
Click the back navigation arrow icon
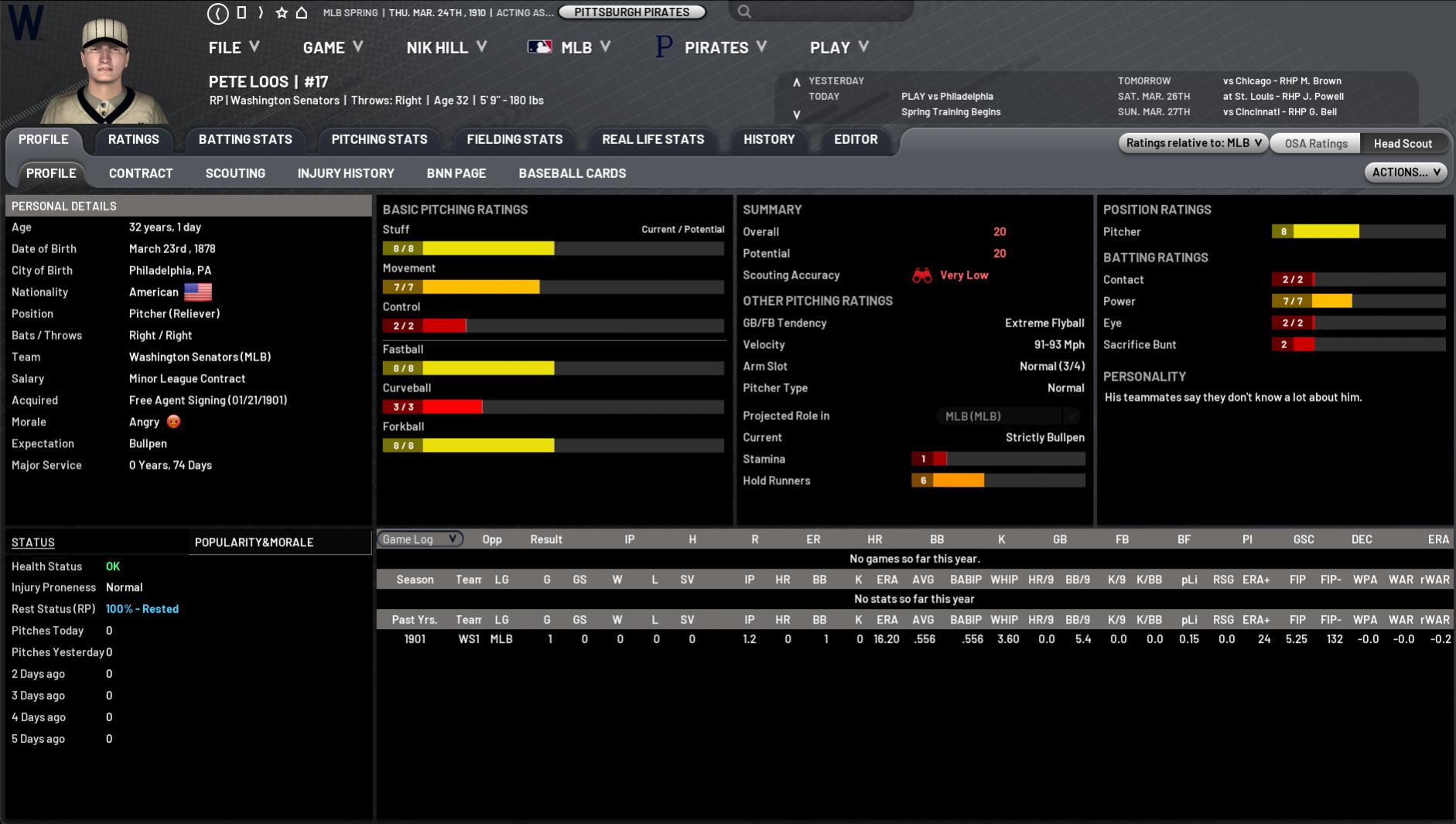tap(218, 12)
